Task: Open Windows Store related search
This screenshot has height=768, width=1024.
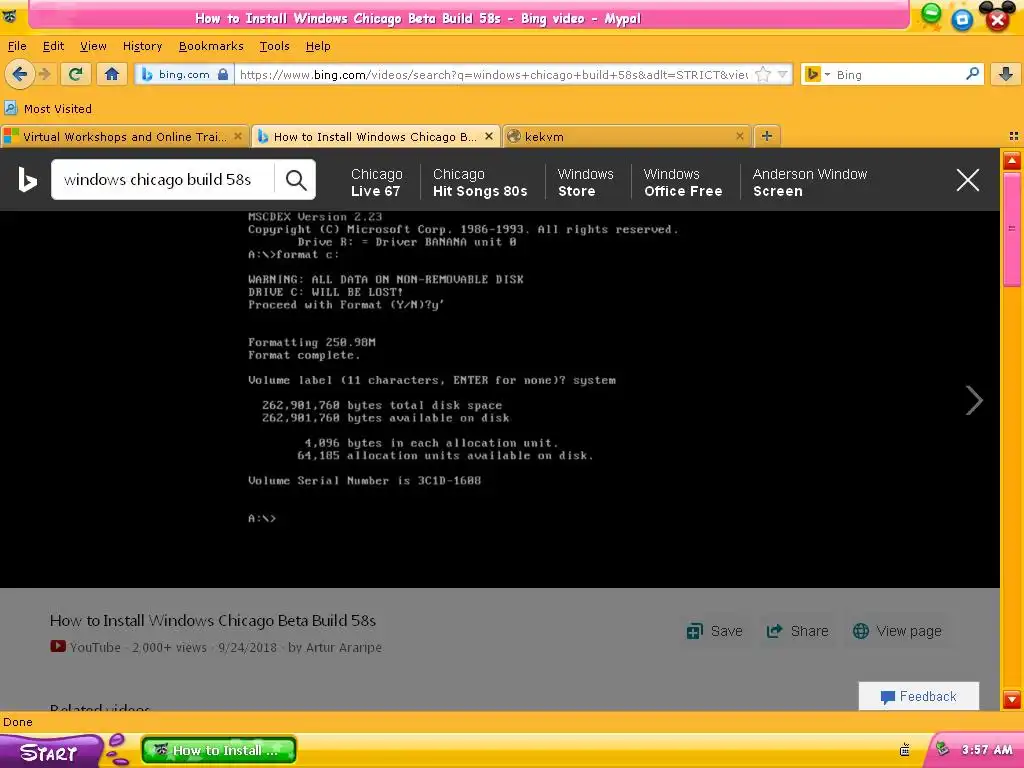Action: coord(585,182)
